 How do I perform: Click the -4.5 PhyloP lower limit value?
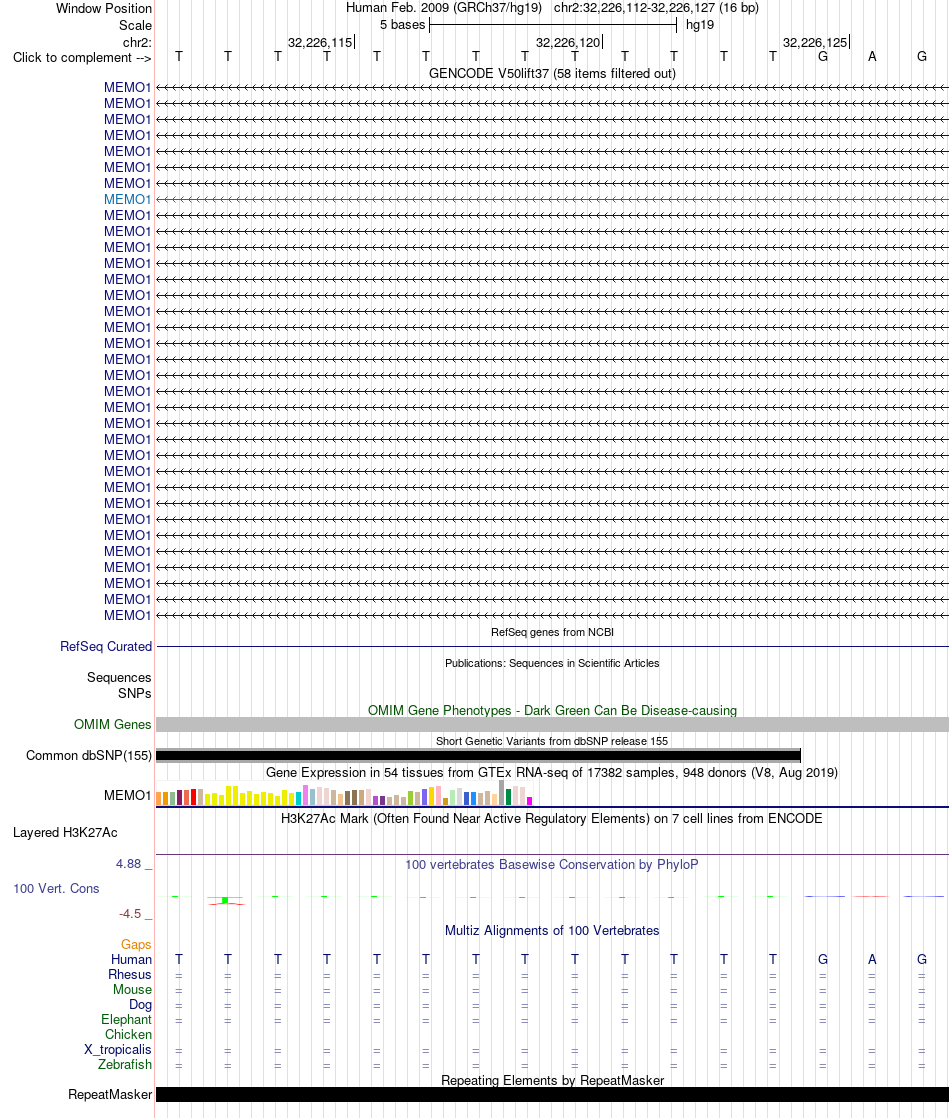[130, 914]
